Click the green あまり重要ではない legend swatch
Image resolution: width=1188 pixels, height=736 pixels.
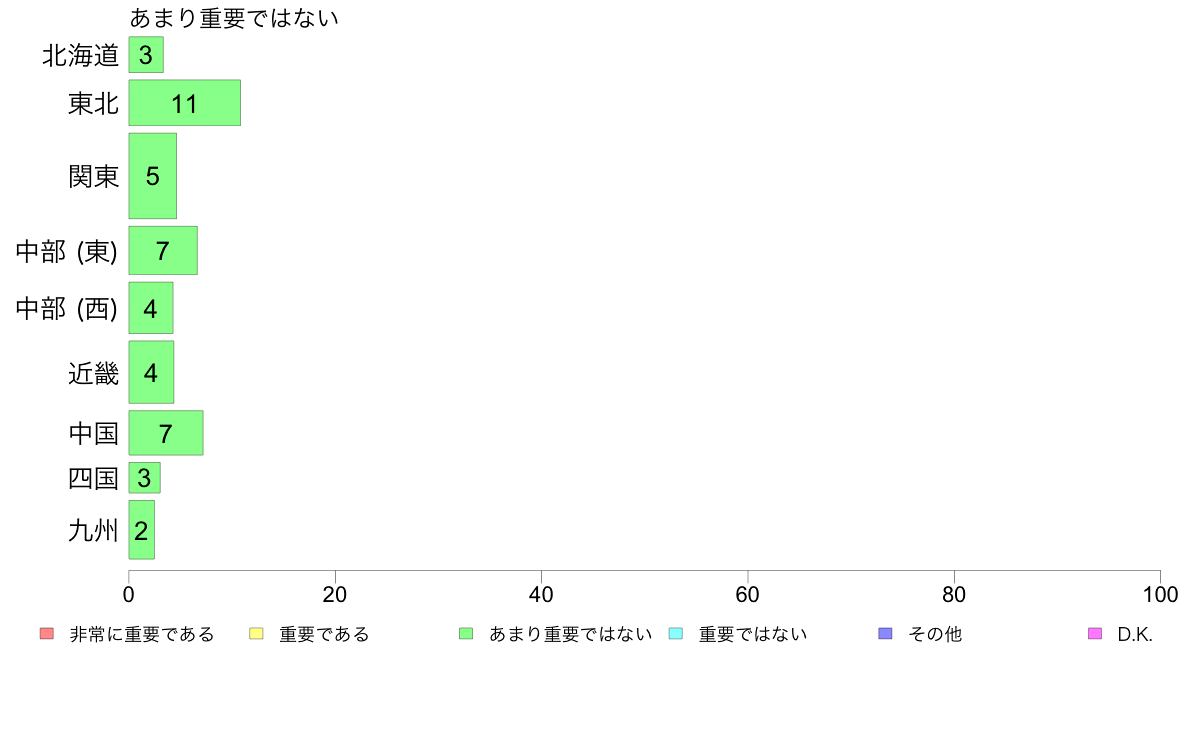466,634
